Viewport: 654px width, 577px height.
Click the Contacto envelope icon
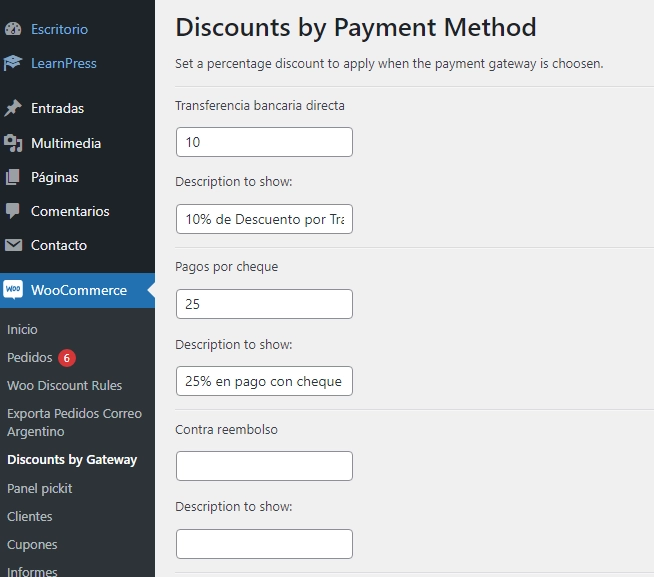(x=13, y=245)
